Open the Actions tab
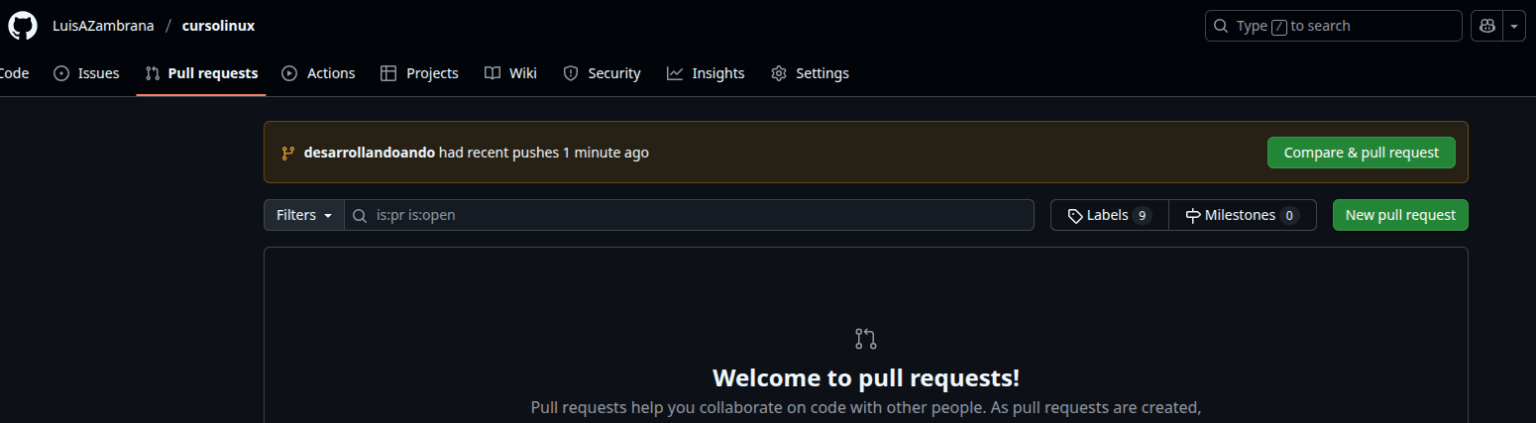Viewport: 1536px width, 423px height. pyautogui.click(x=319, y=73)
